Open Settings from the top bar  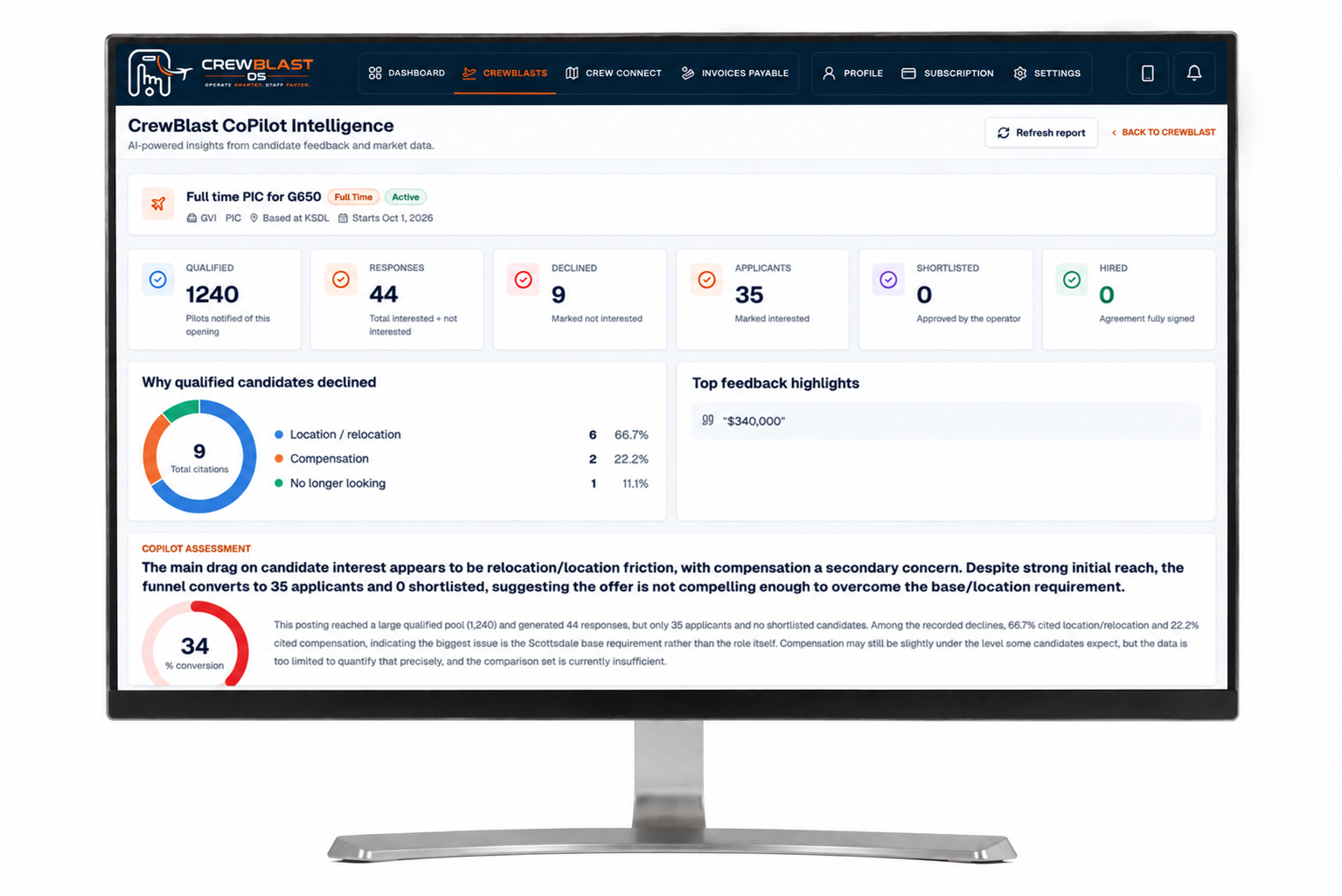pos(1046,73)
